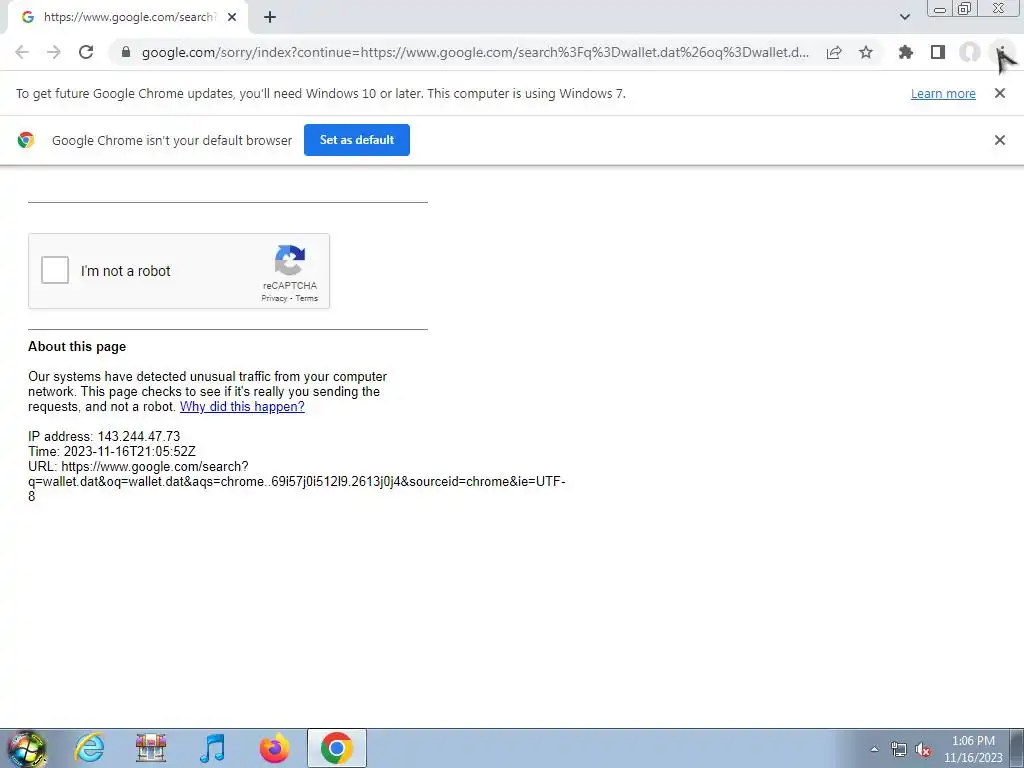Image resolution: width=1024 pixels, height=768 pixels.
Task: Launch Firefox from the taskbar
Action: (274, 748)
